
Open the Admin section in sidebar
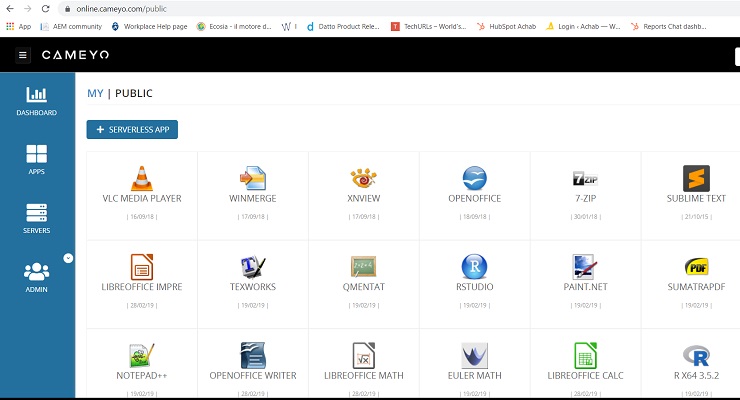point(36,278)
